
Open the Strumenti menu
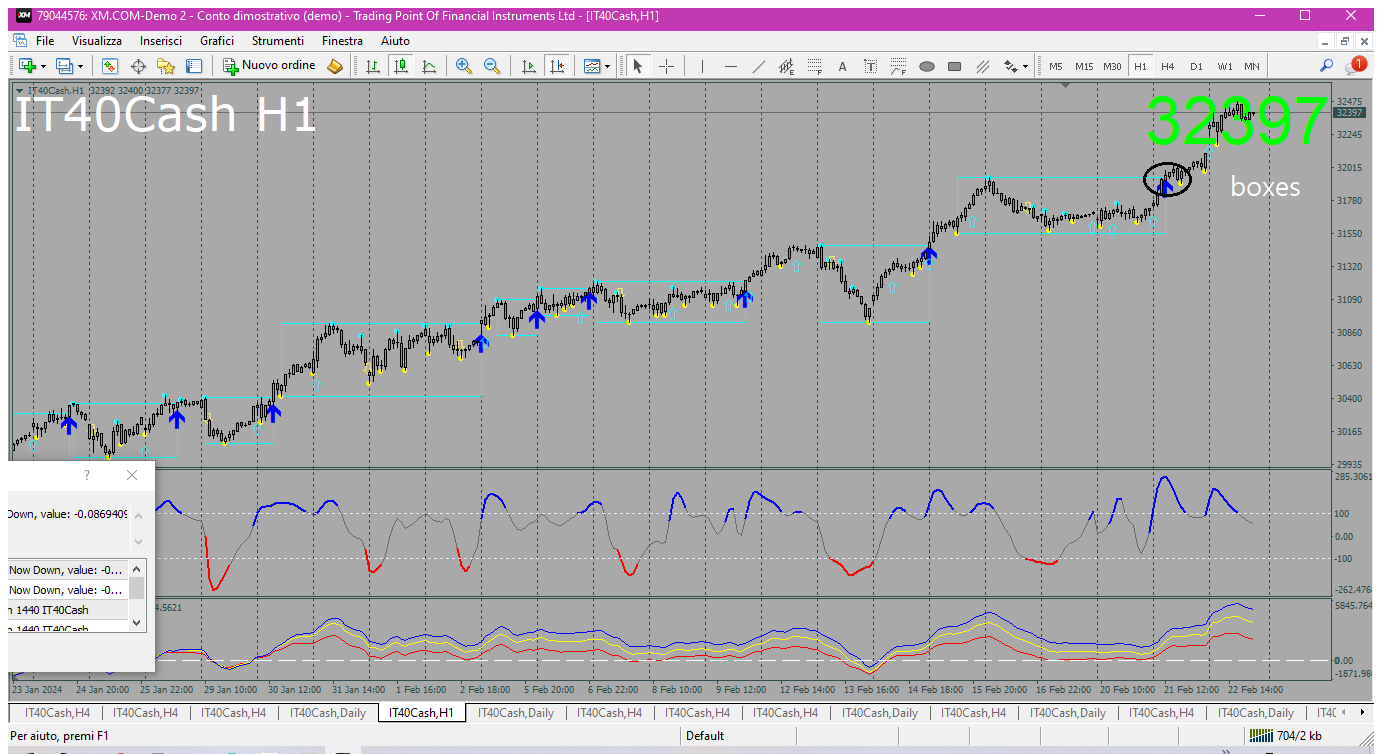[278, 41]
